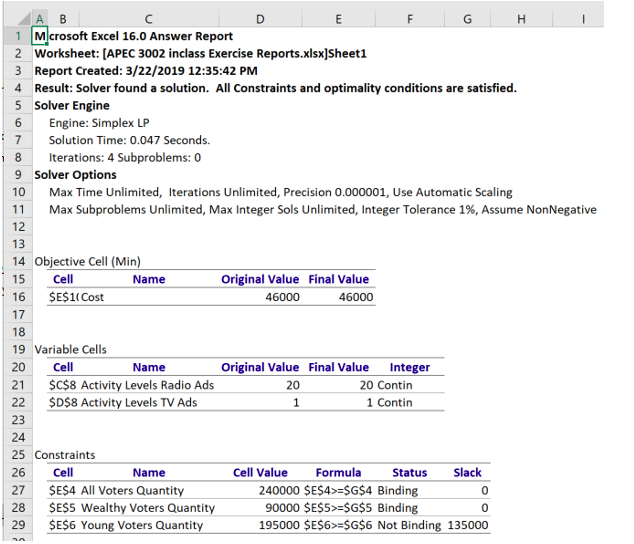Screen dimensions: 634x544
Task: Select column G header
Action: tap(467, 18)
